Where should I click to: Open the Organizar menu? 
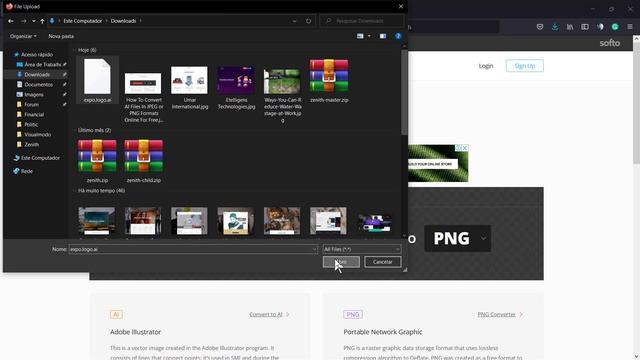click(x=23, y=36)
